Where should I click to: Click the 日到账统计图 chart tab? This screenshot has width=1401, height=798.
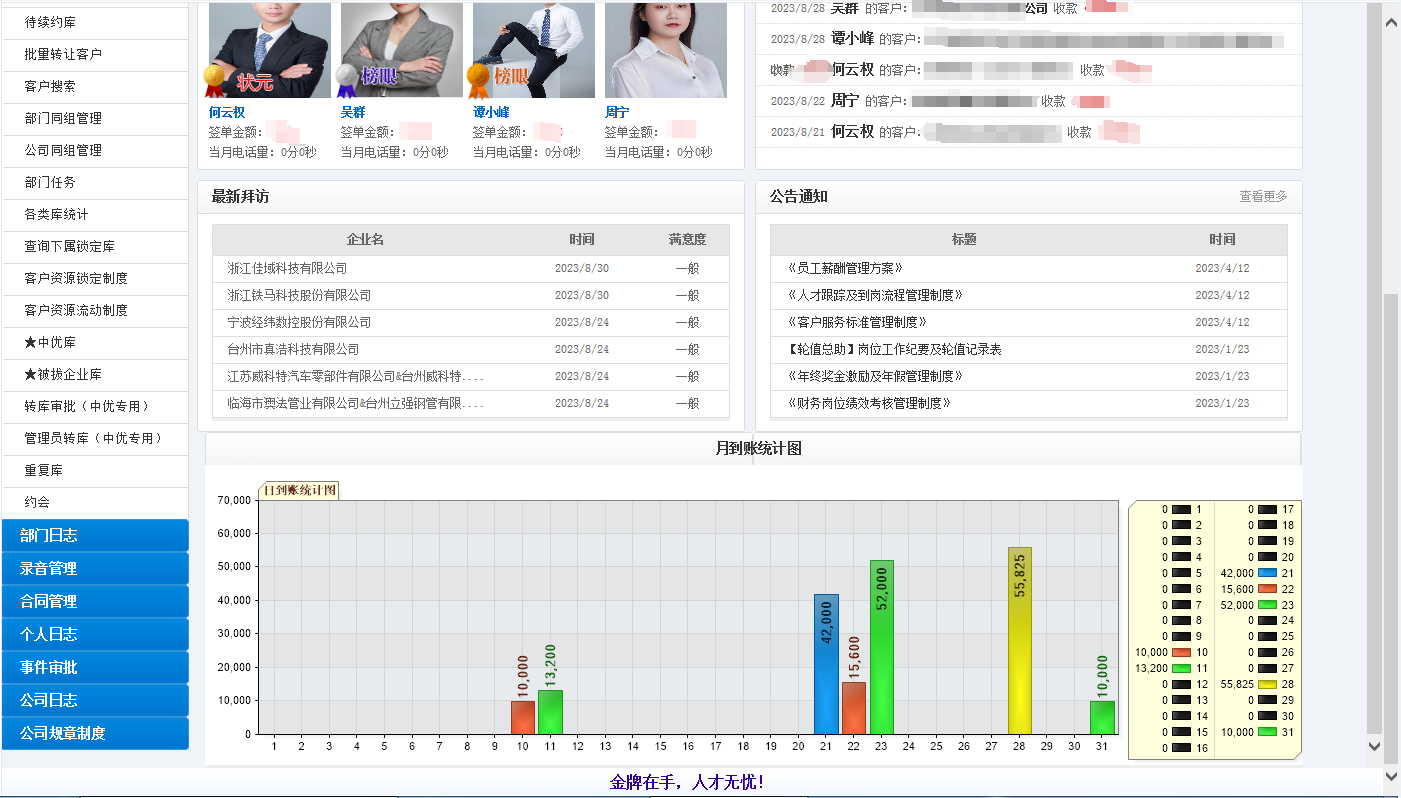(299, 490)
